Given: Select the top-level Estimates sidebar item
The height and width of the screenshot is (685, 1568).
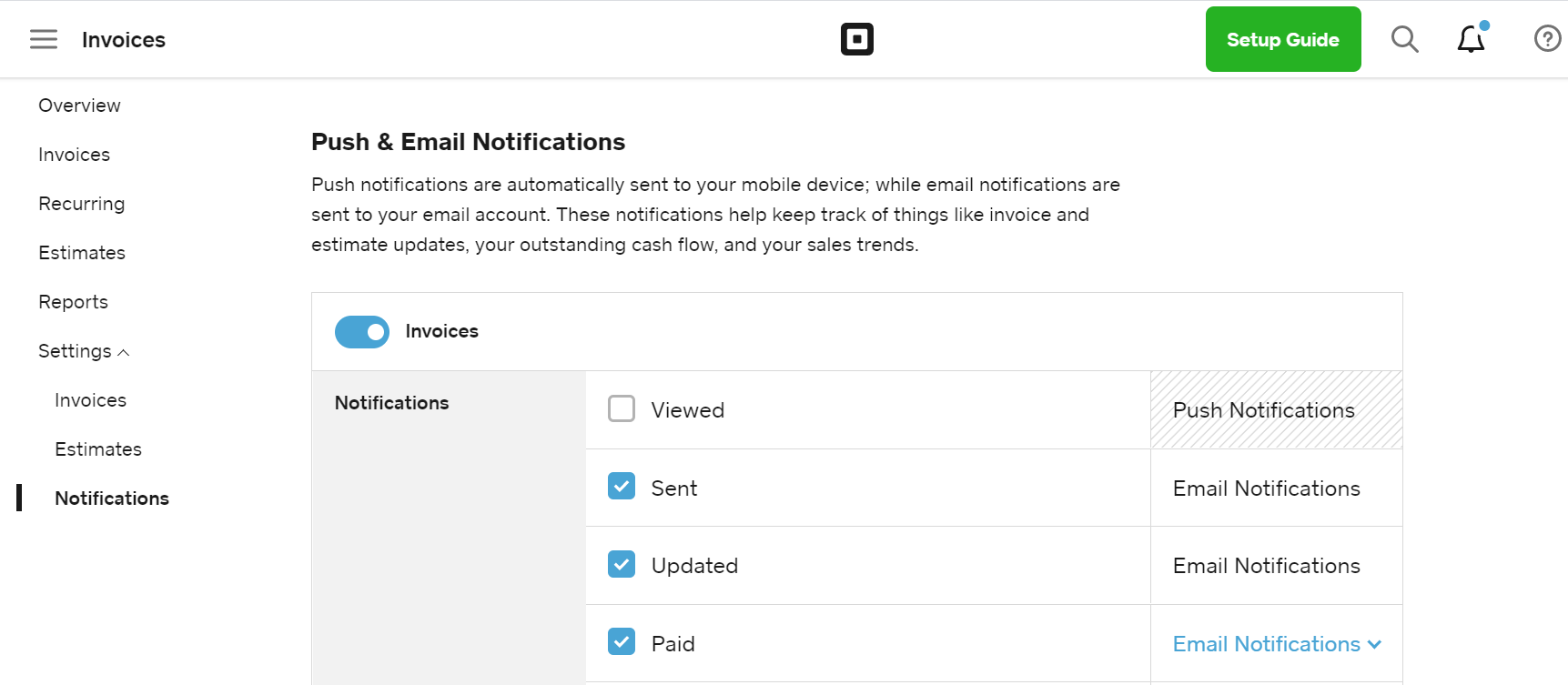Looking at the screenshot, I should coord(82,253).
